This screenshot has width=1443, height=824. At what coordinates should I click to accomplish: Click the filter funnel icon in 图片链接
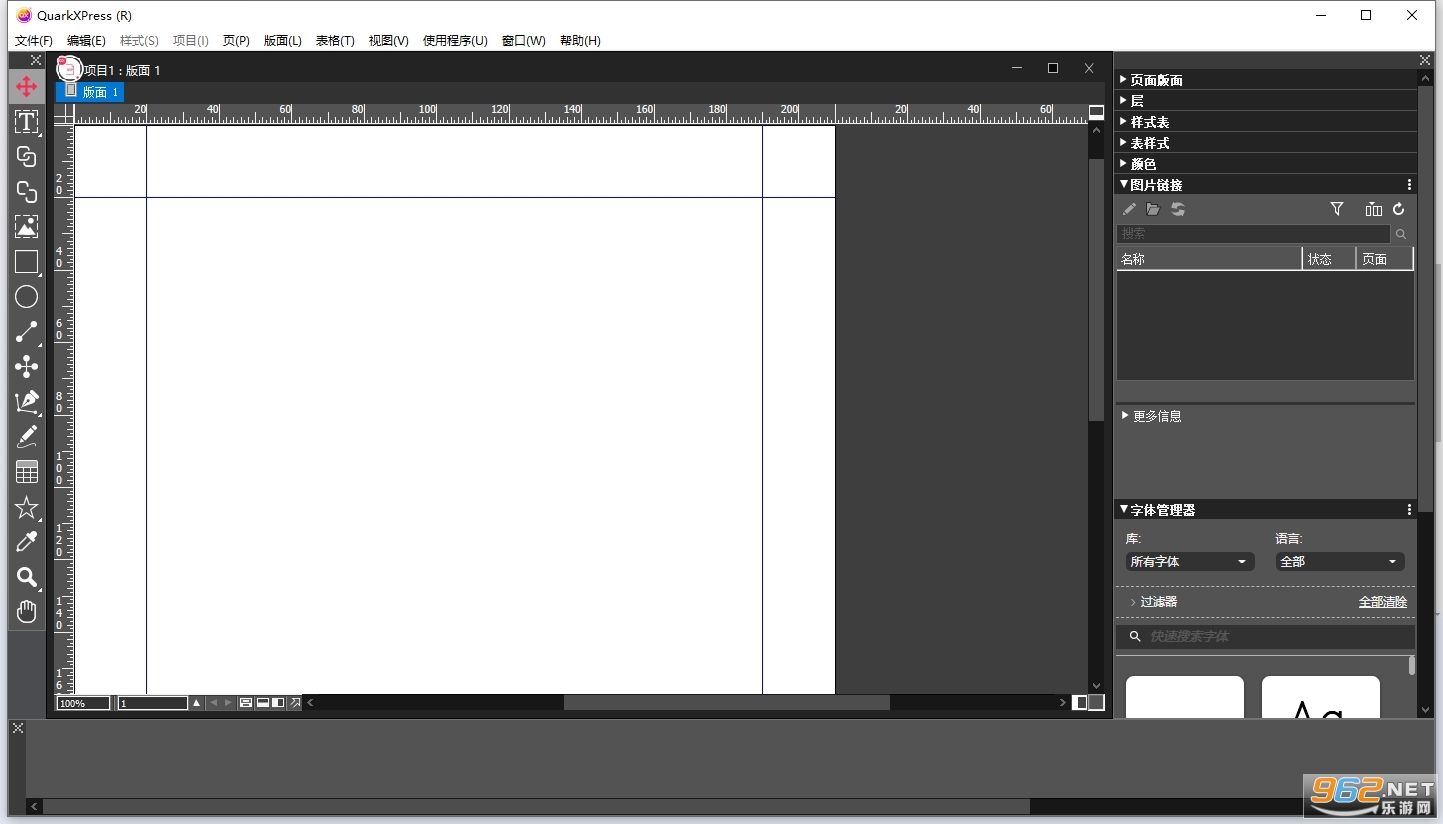[x=1337, y=209]
